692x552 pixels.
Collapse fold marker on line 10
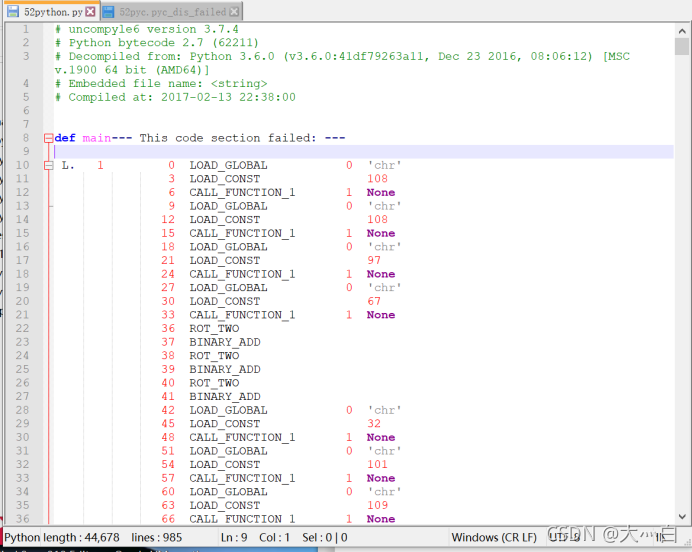[x=48, y=165]
